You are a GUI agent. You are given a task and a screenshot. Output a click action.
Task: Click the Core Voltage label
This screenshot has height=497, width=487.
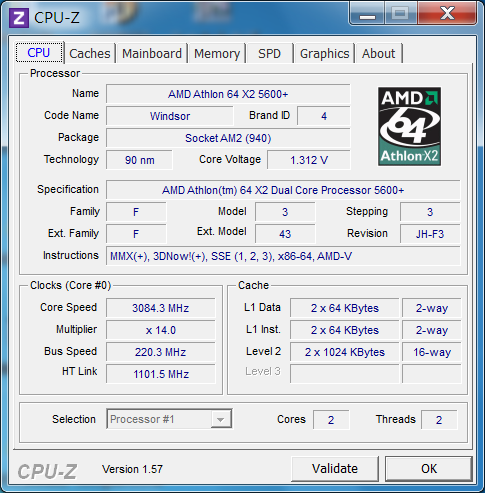[230, 159]
